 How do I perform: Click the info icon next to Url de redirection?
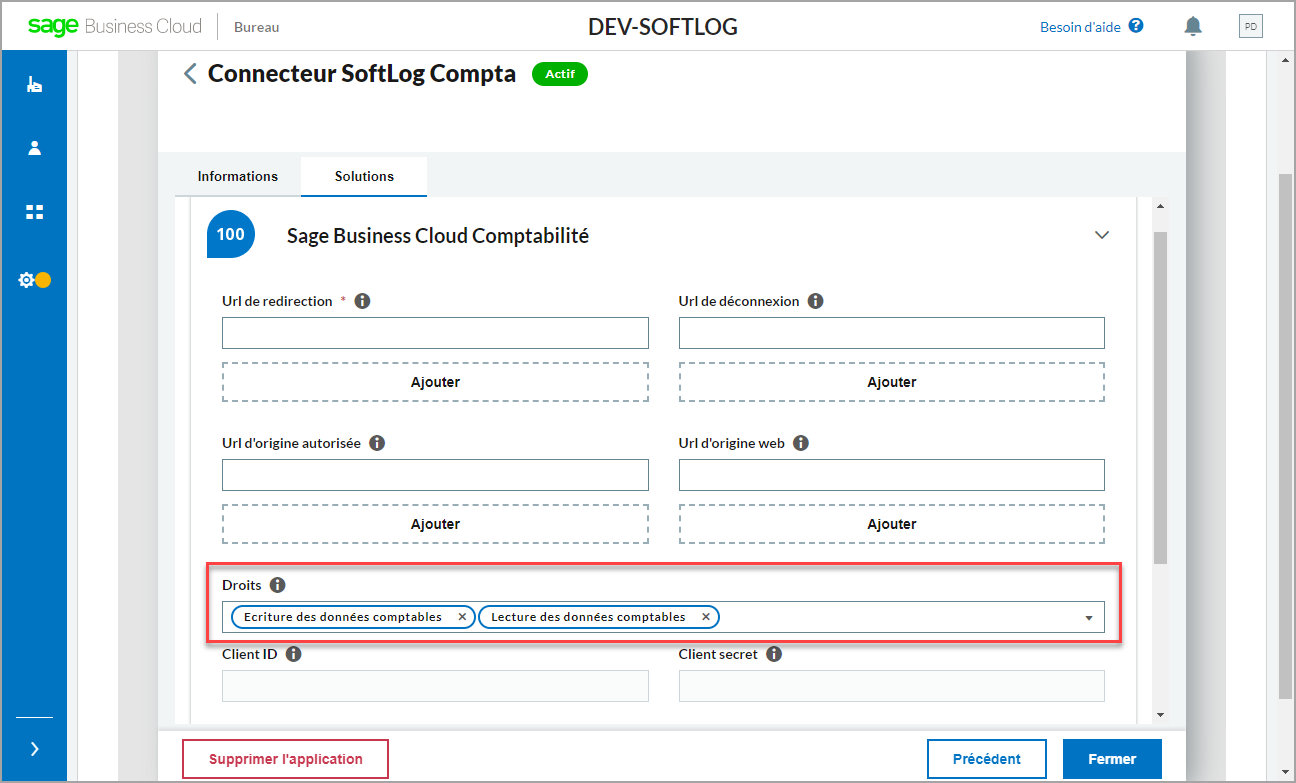tap(363, 301)
